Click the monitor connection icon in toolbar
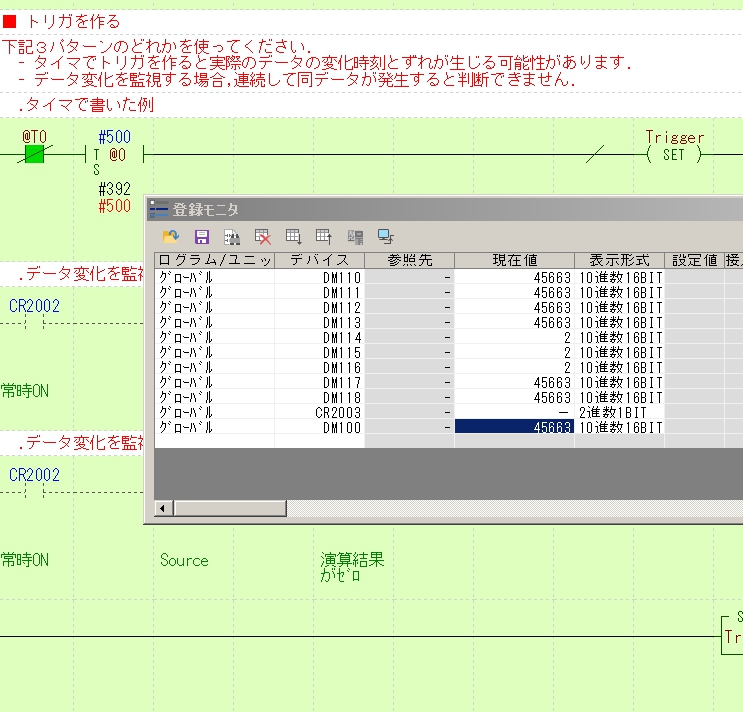Image resolution: width=743 pixels, height=712 pixels. 386,237
